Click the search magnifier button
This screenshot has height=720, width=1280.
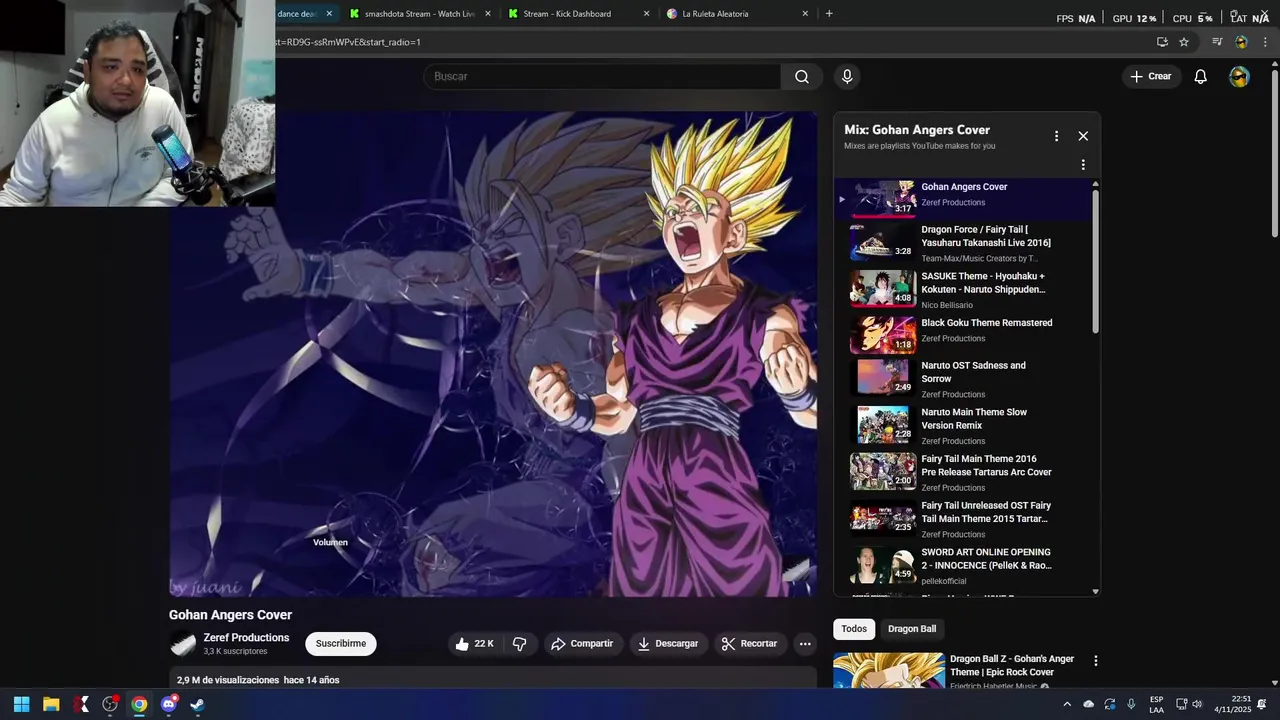point(802,77)
